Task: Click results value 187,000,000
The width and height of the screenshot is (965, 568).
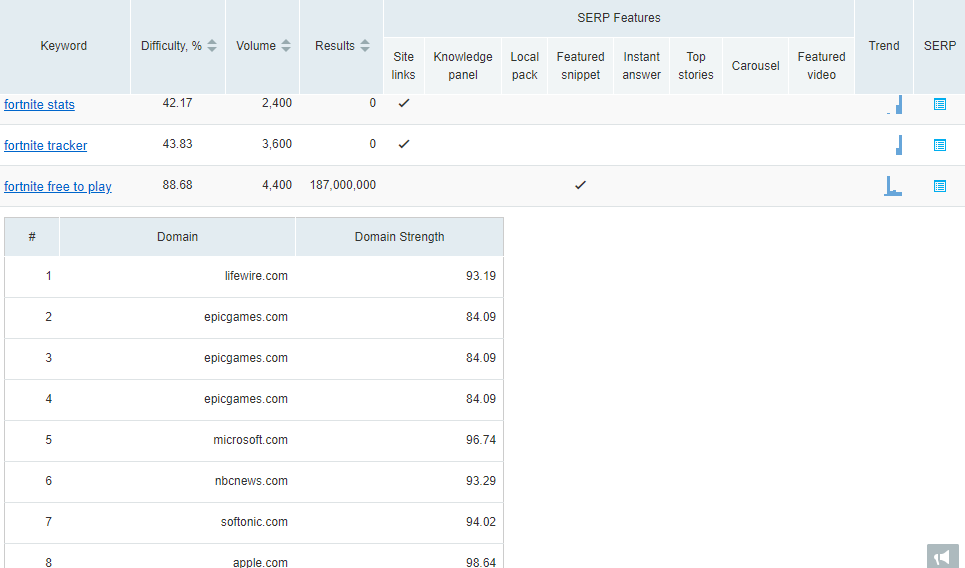Action: pos(343,185)
